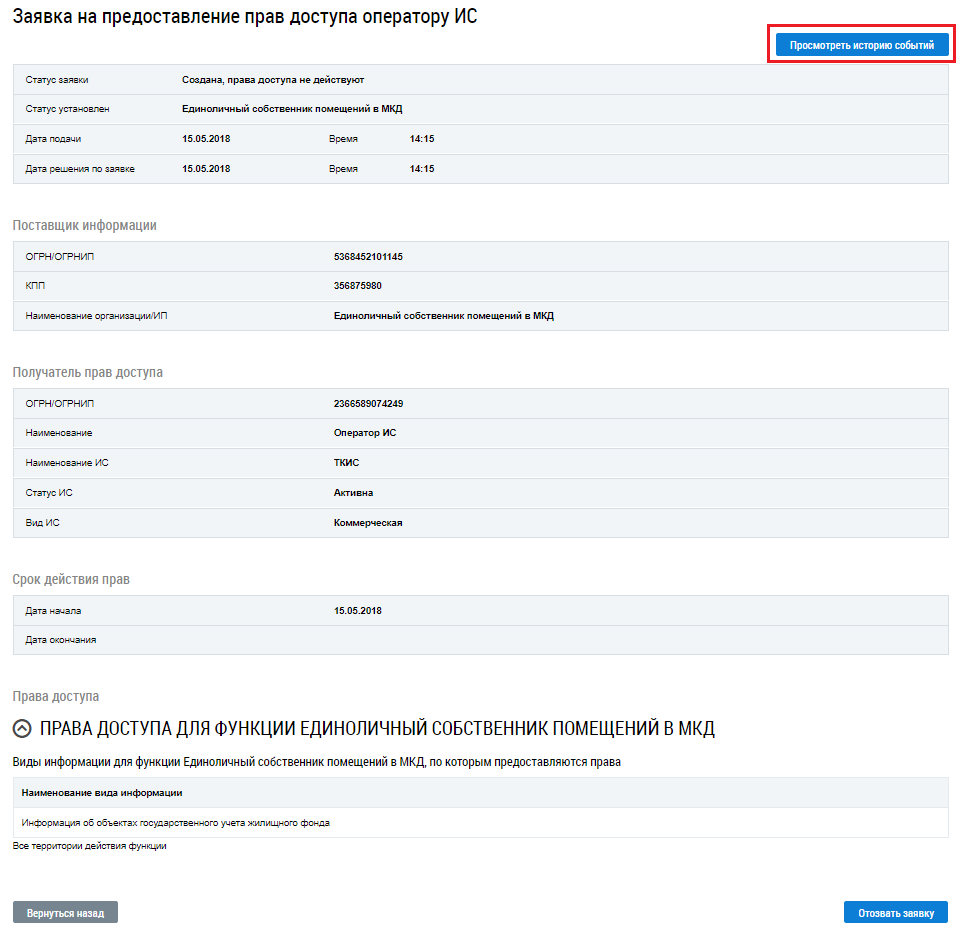Select the housing fund state accounting information row
Viewport: 963px width, 935px height.
coord(175,823)
